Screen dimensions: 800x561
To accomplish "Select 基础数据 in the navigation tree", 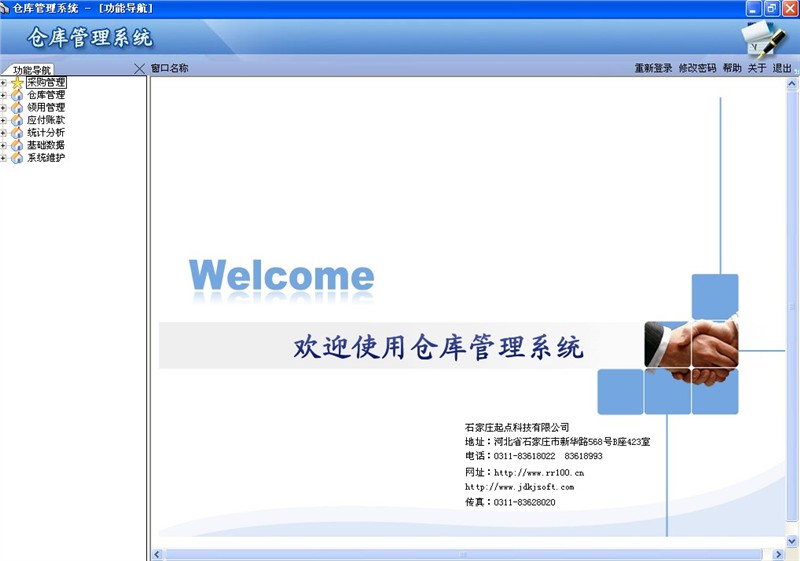I will pyautogui.click(x=46, y=145).
